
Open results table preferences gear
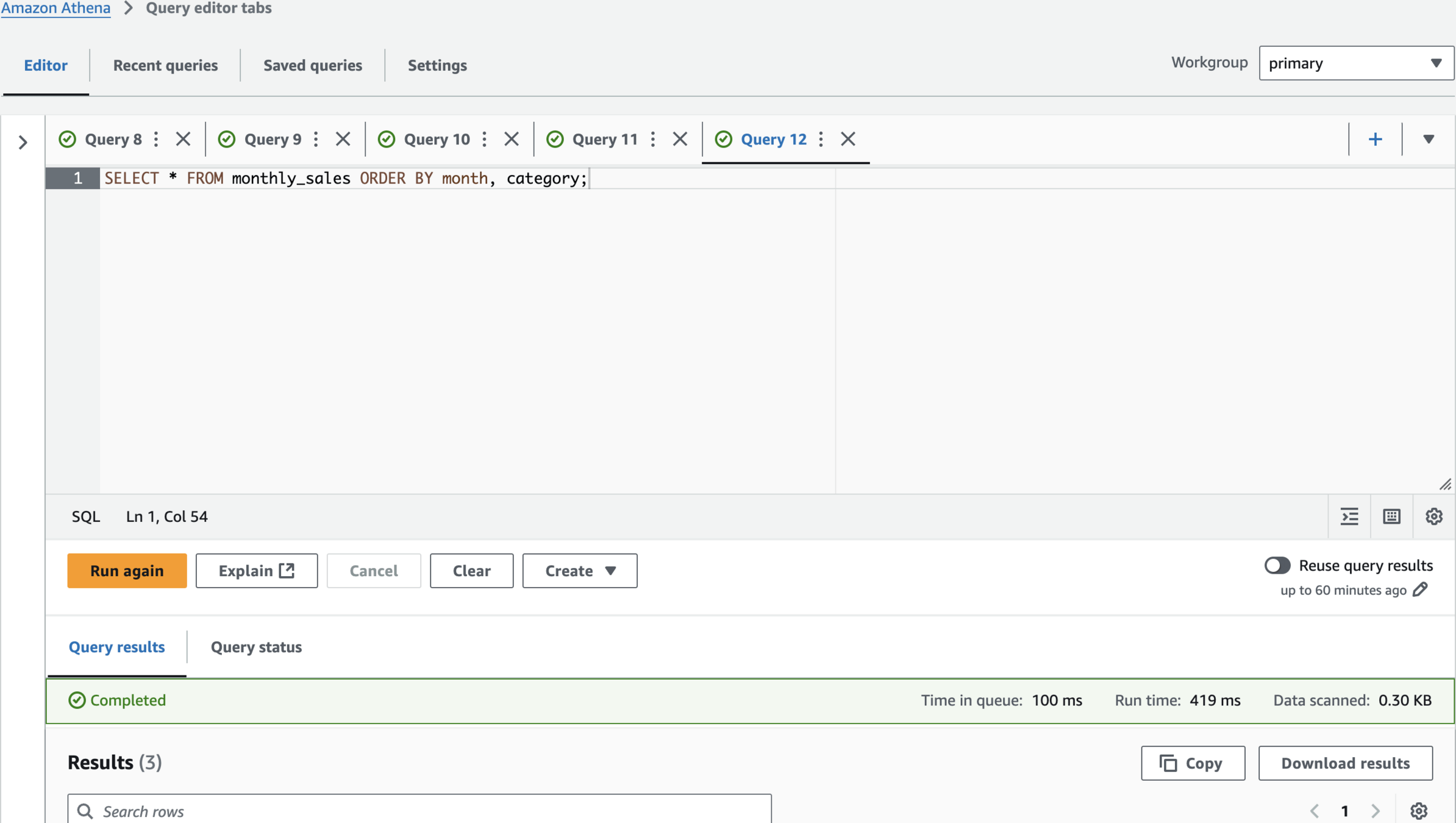(1419, 810)
